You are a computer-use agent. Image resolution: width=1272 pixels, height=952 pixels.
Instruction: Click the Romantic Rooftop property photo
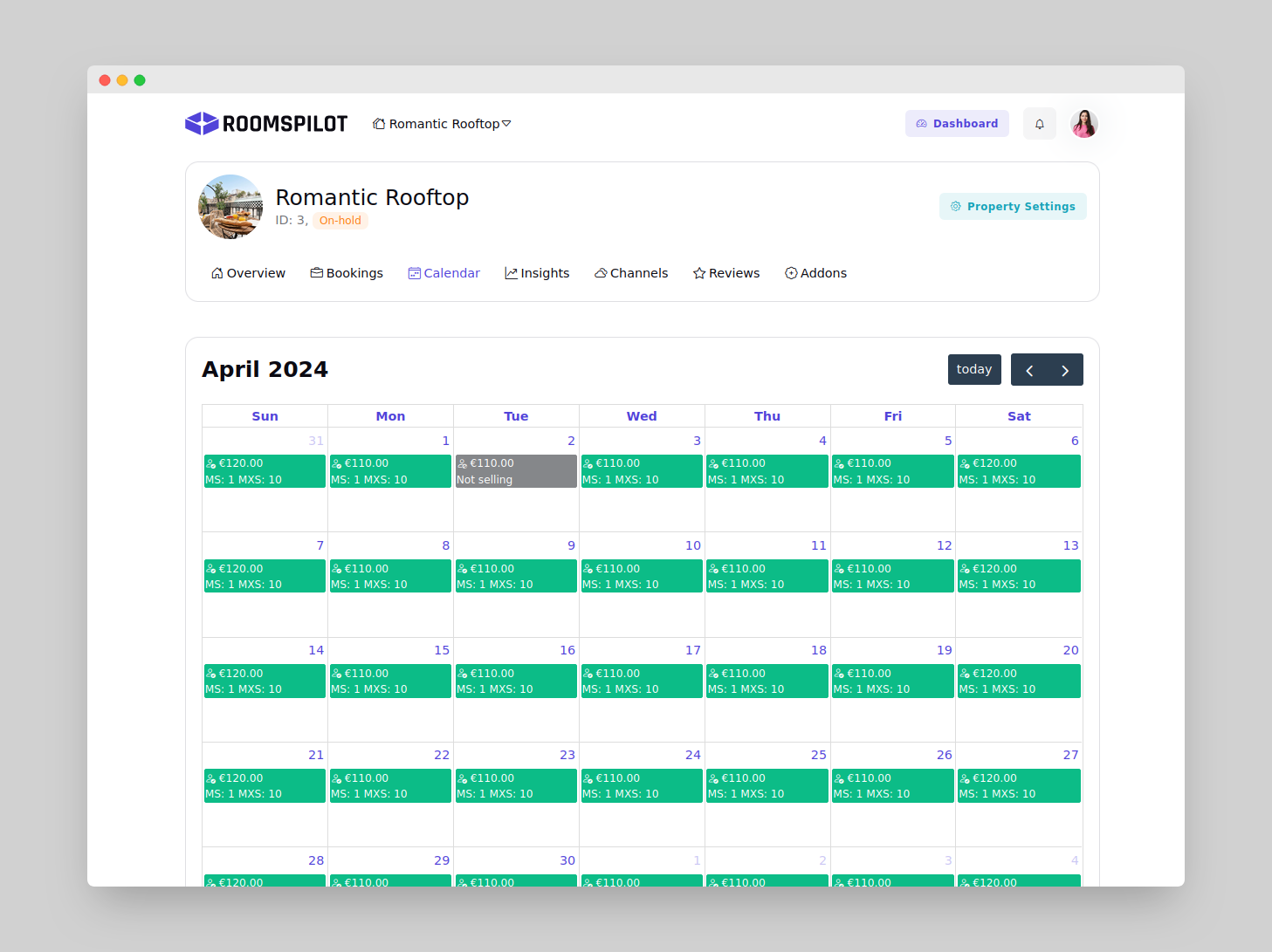pyautogui.click(x=231, y=207)
